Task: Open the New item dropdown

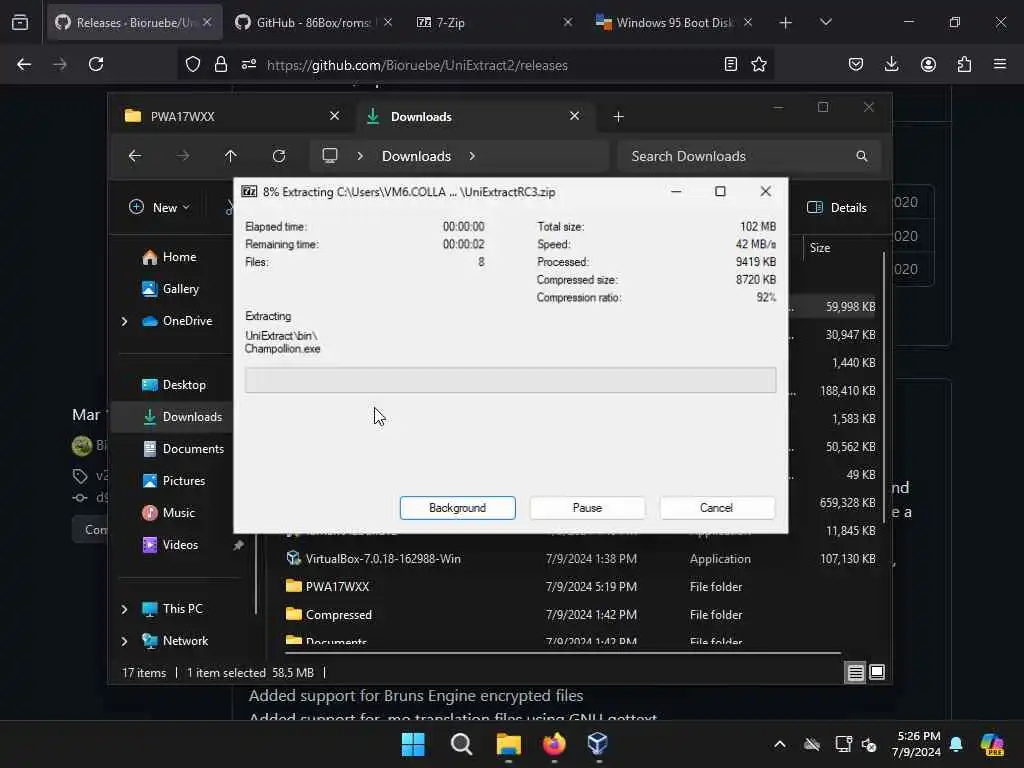Action: tap(159, 207)
